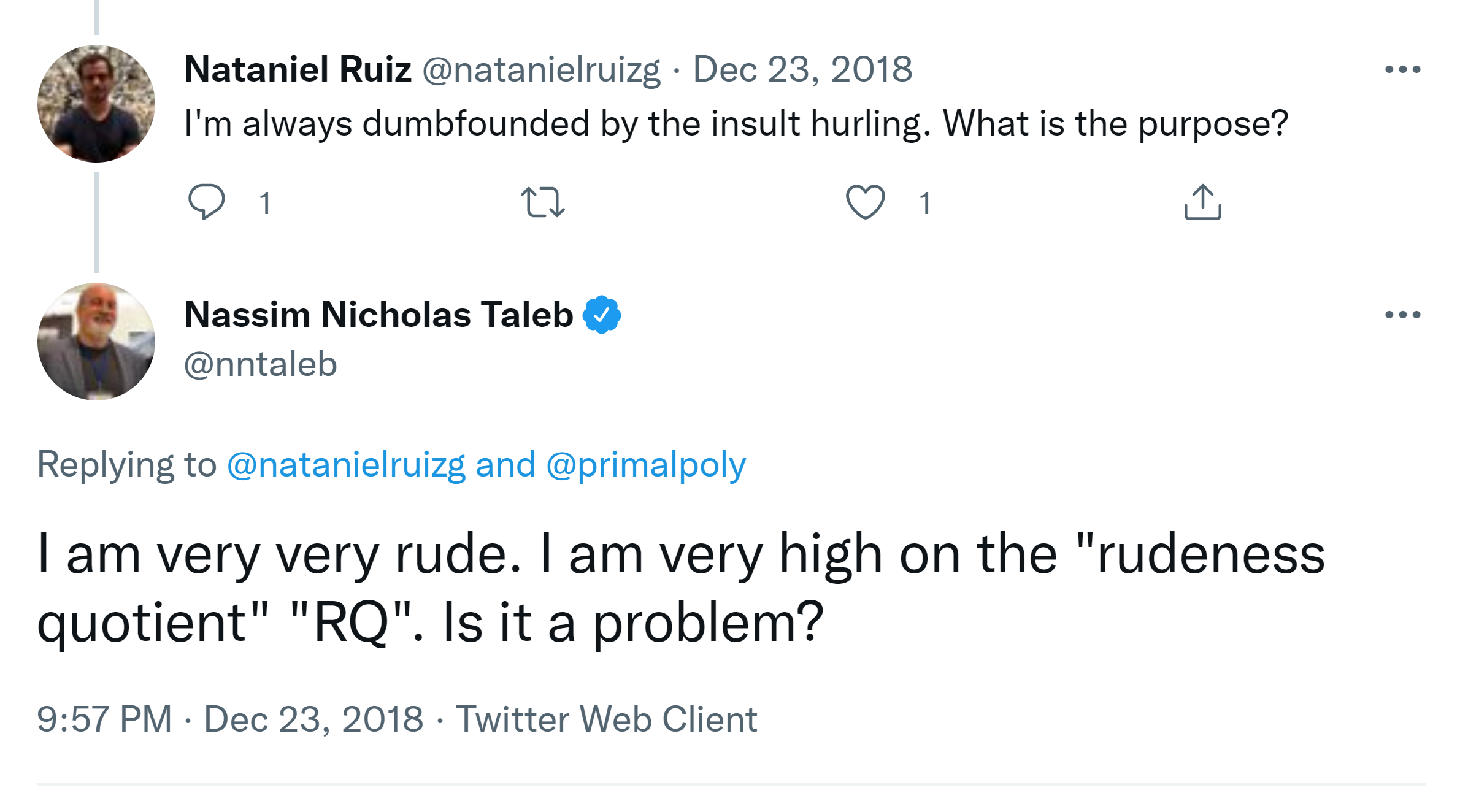The width and height of the screenshot is (1460, 812).
Task: Click the blue @natanielruizg mention in Replying to
Action: [346, 464]
